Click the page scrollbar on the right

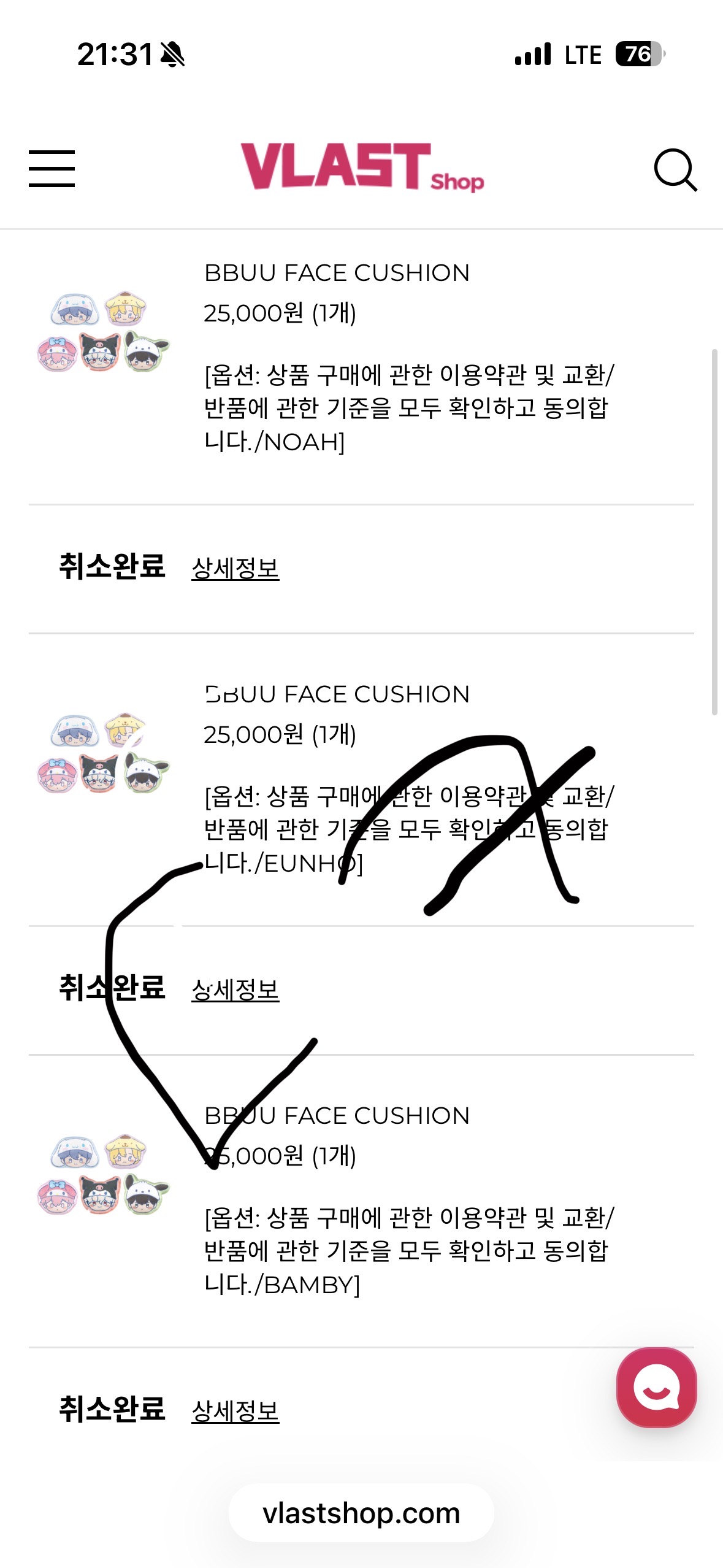click(x=714, y=531)
